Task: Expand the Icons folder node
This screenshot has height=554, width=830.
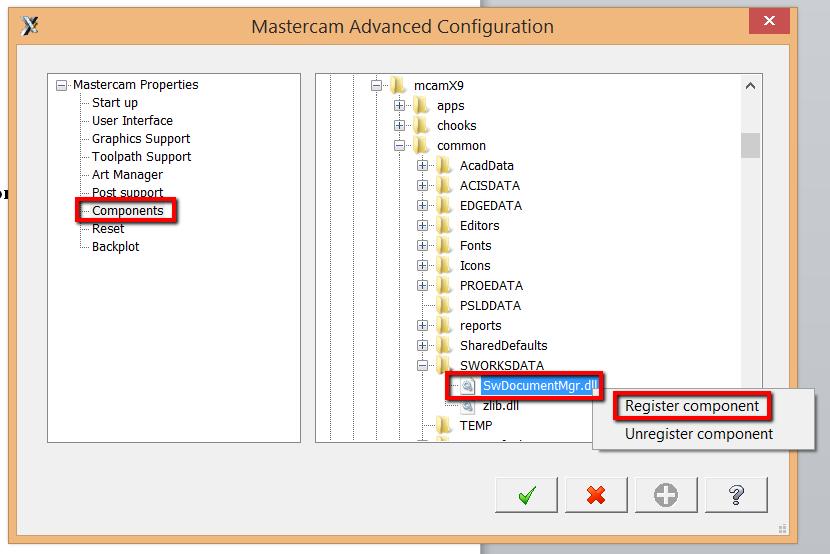Action: click(422, 266)
